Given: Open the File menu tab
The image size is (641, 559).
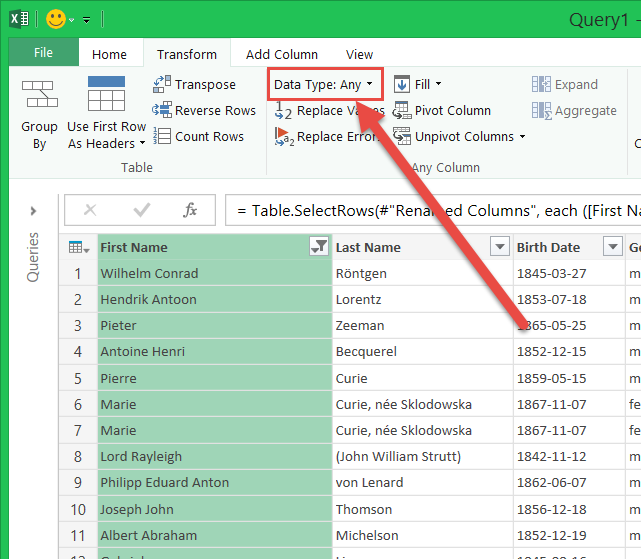Looking at the screenshot, I should [43, 54].
